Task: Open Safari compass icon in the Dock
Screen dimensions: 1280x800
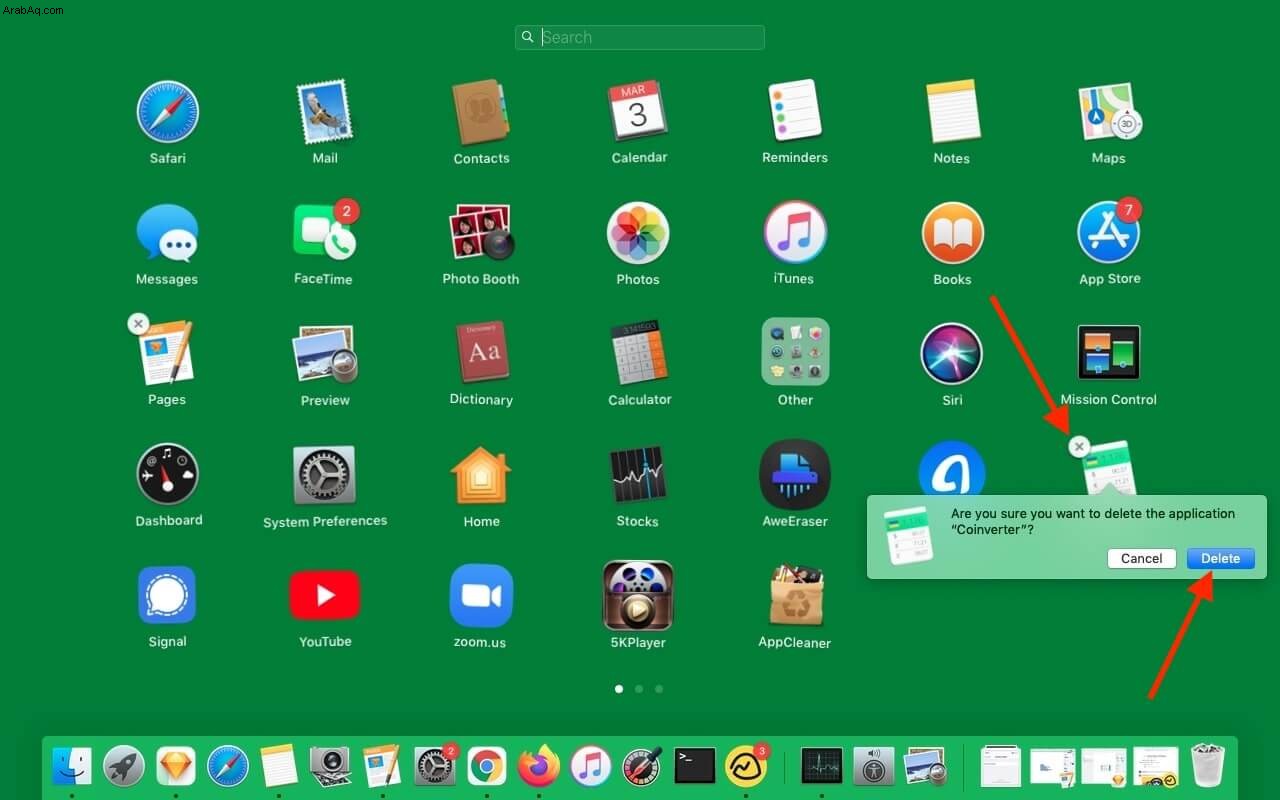Action: [x=228, y=767]
